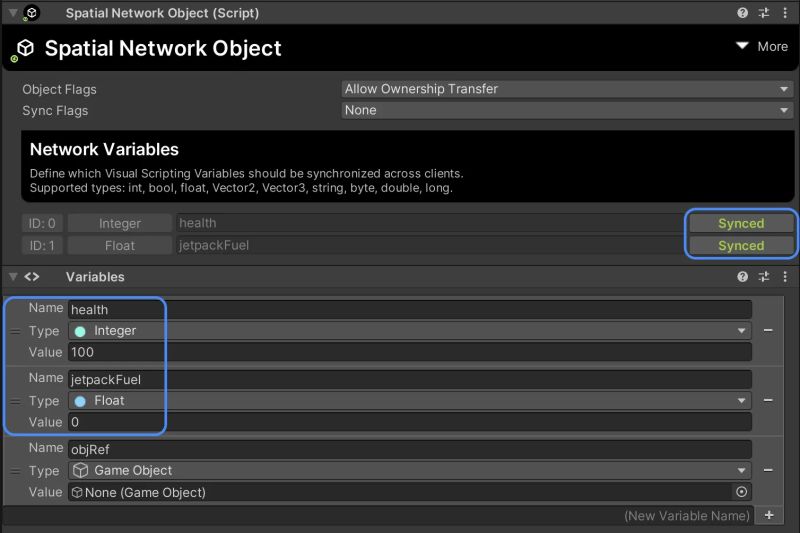Click the Object Flags label
This screenshot has height=533, width=800.
(59, 89)
